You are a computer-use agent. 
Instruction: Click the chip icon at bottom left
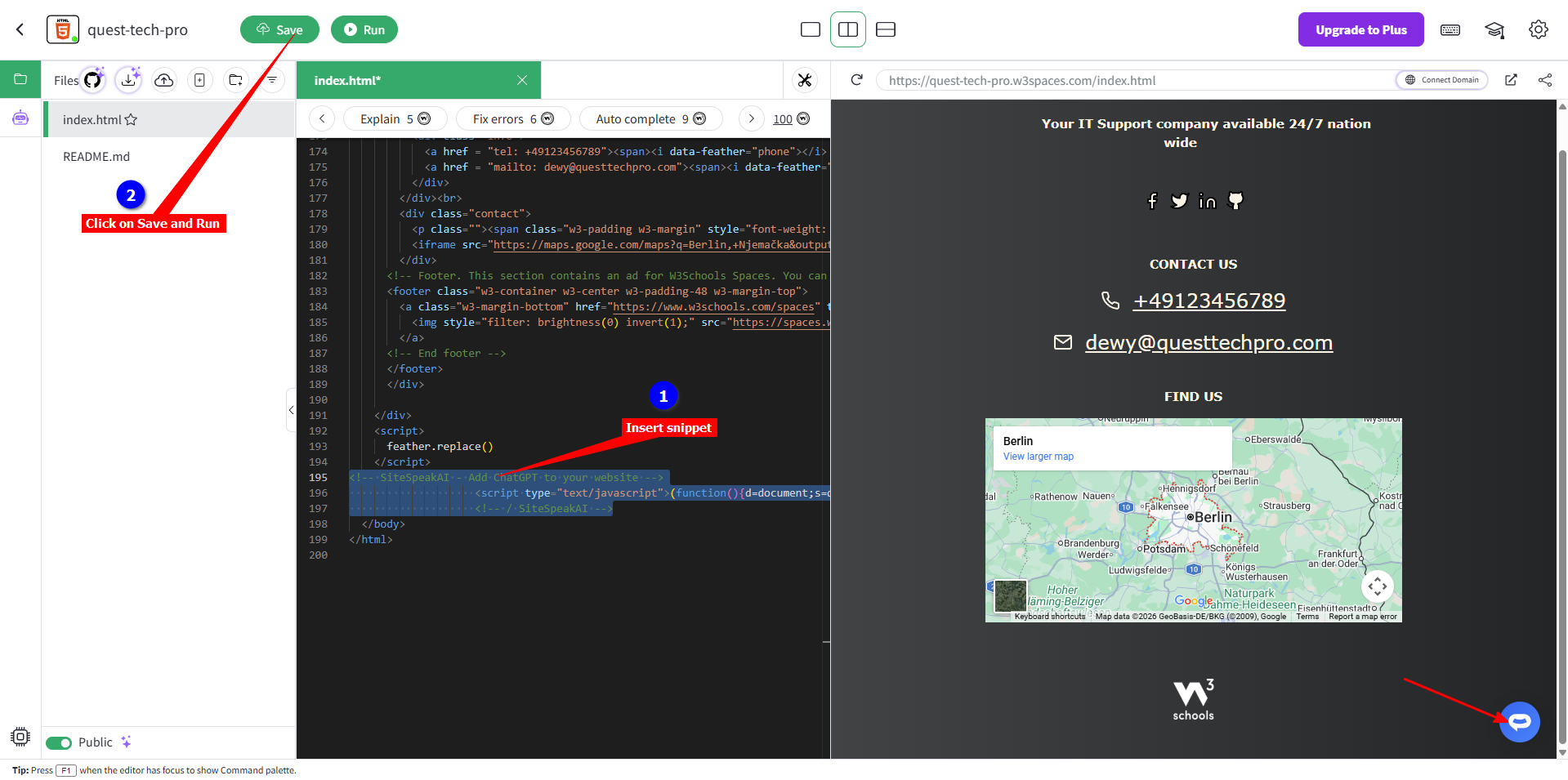(20, 736)
